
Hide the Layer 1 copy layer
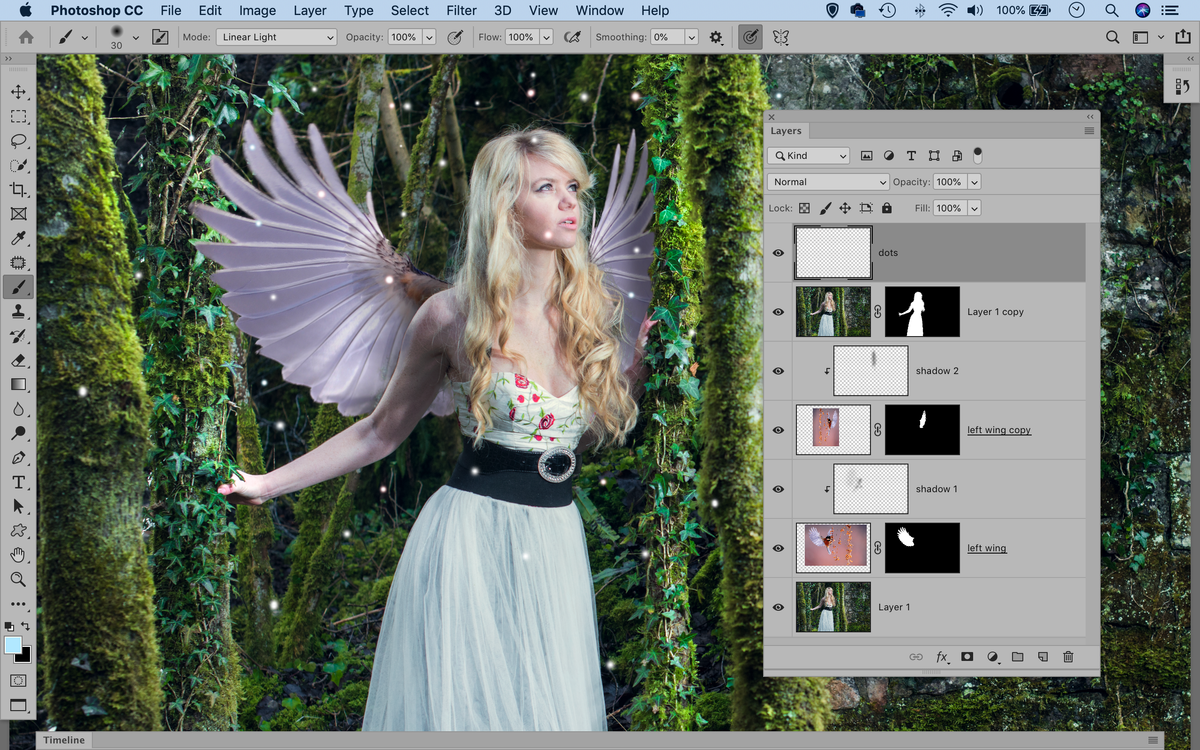tap(778, 311)
